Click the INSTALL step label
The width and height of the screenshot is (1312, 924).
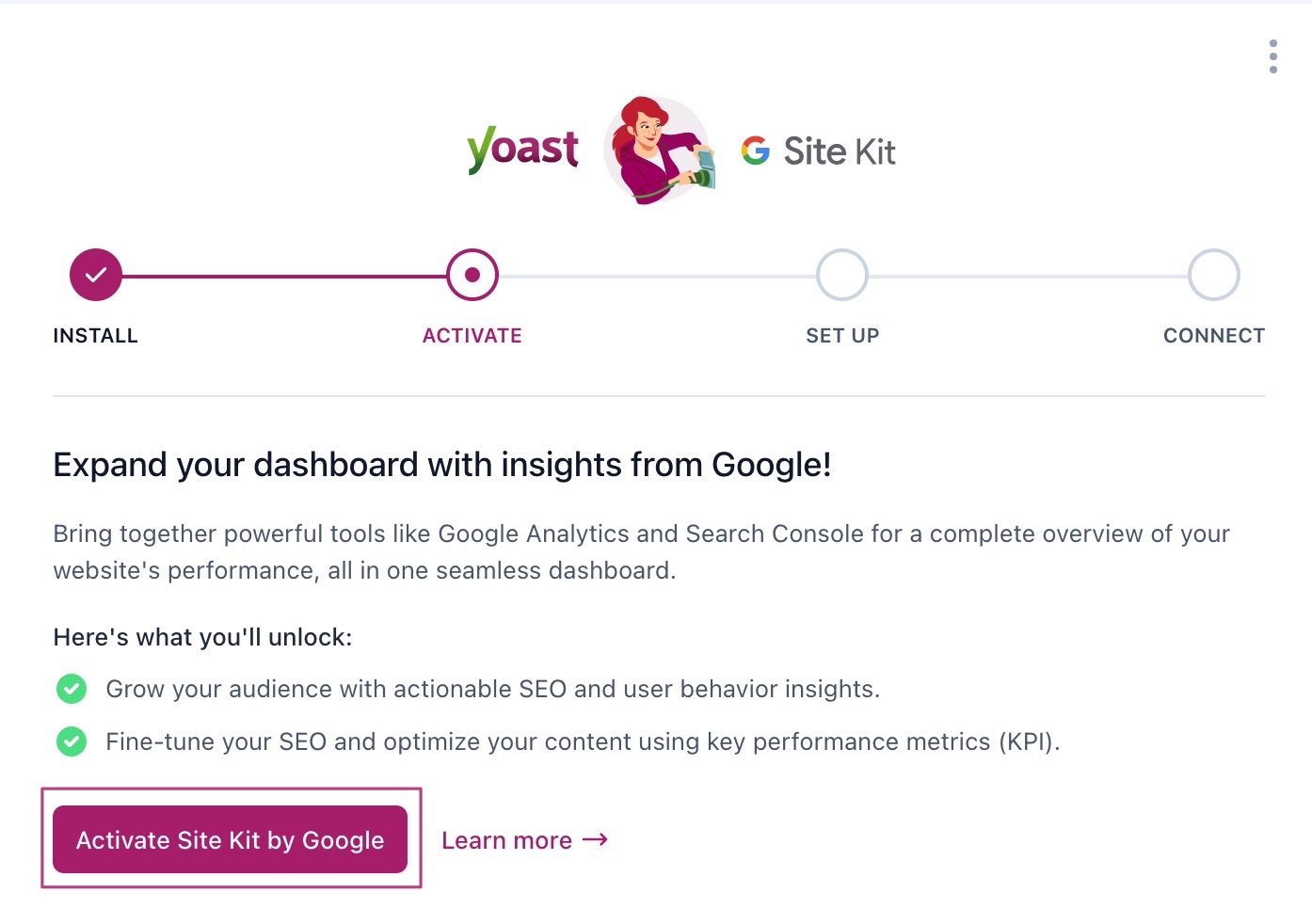96,336
